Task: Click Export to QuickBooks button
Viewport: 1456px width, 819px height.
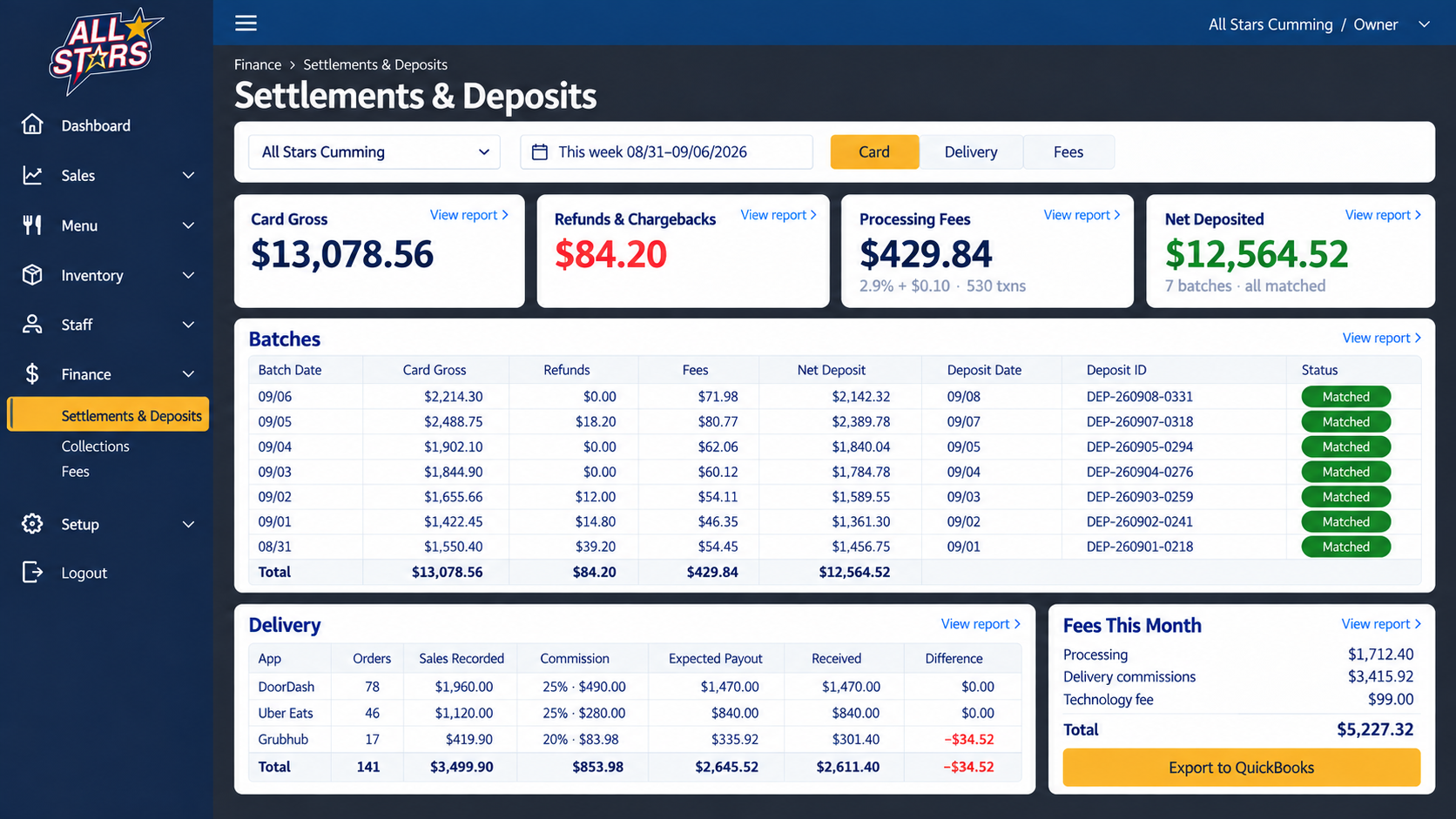Action: click(1242, 768)
